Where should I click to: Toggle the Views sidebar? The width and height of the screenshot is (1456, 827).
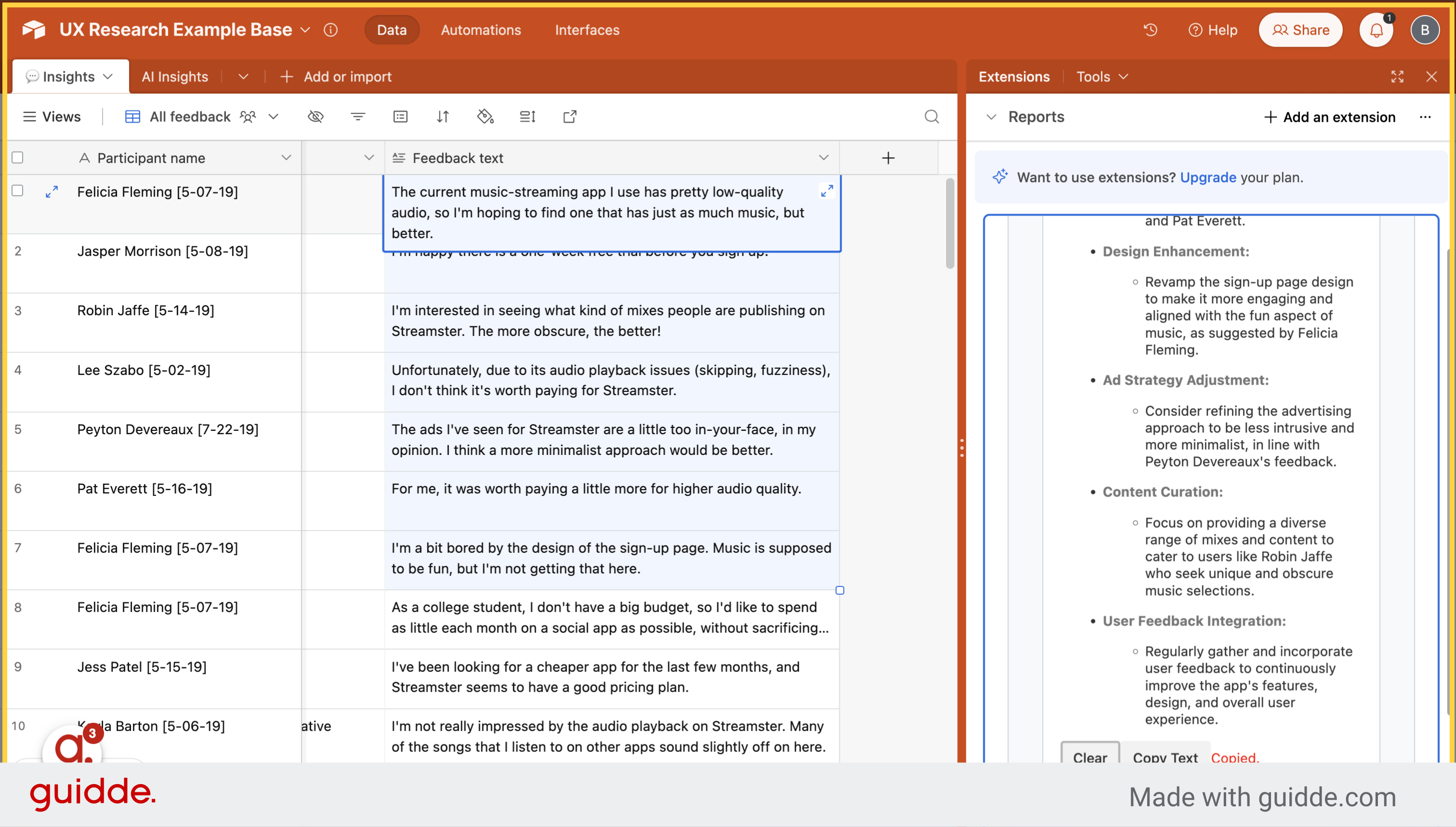(x=52, y=117)
